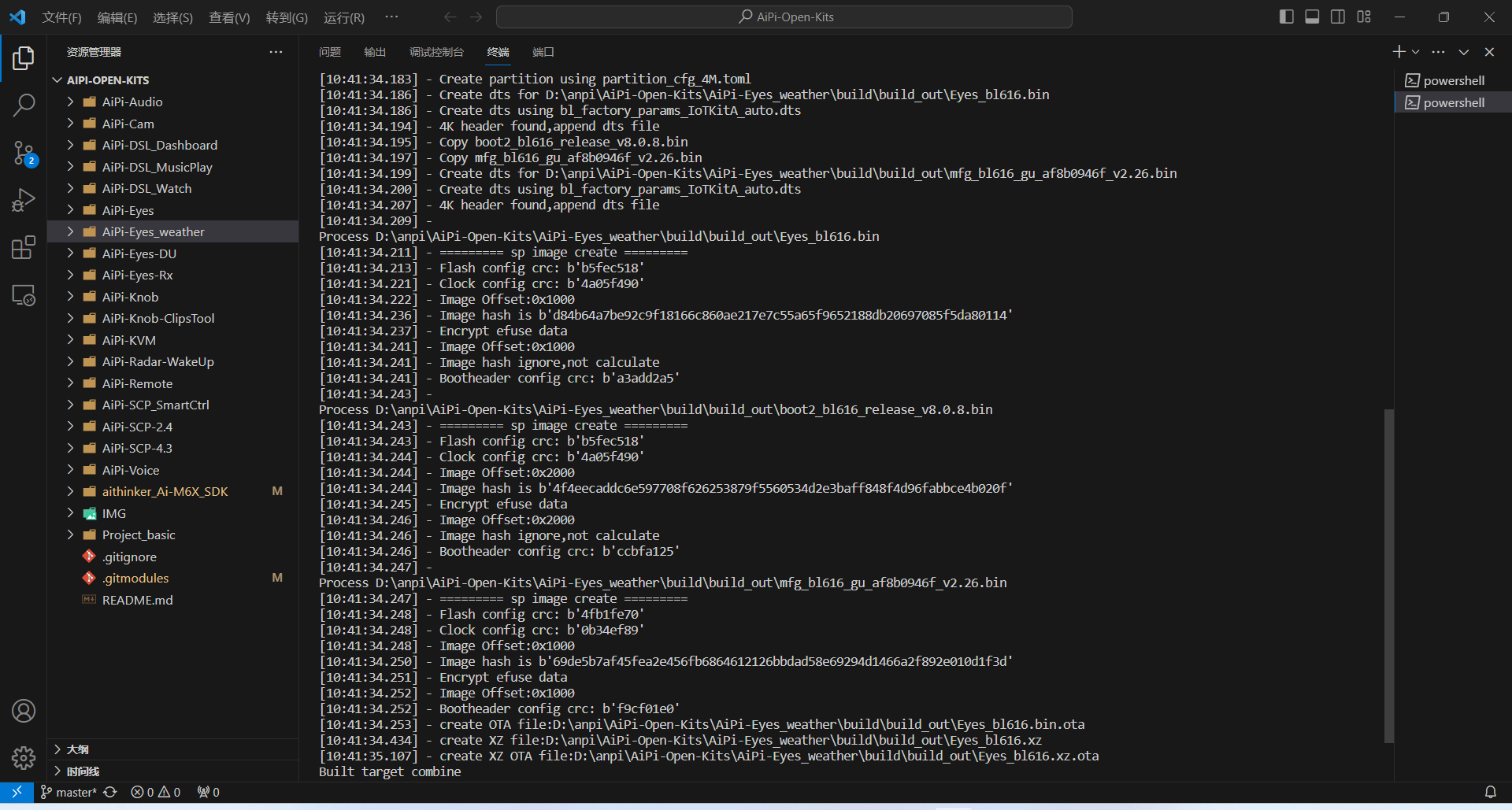
Task: Switch to the 端口 ports tab
Action: (x=543, y=52)
